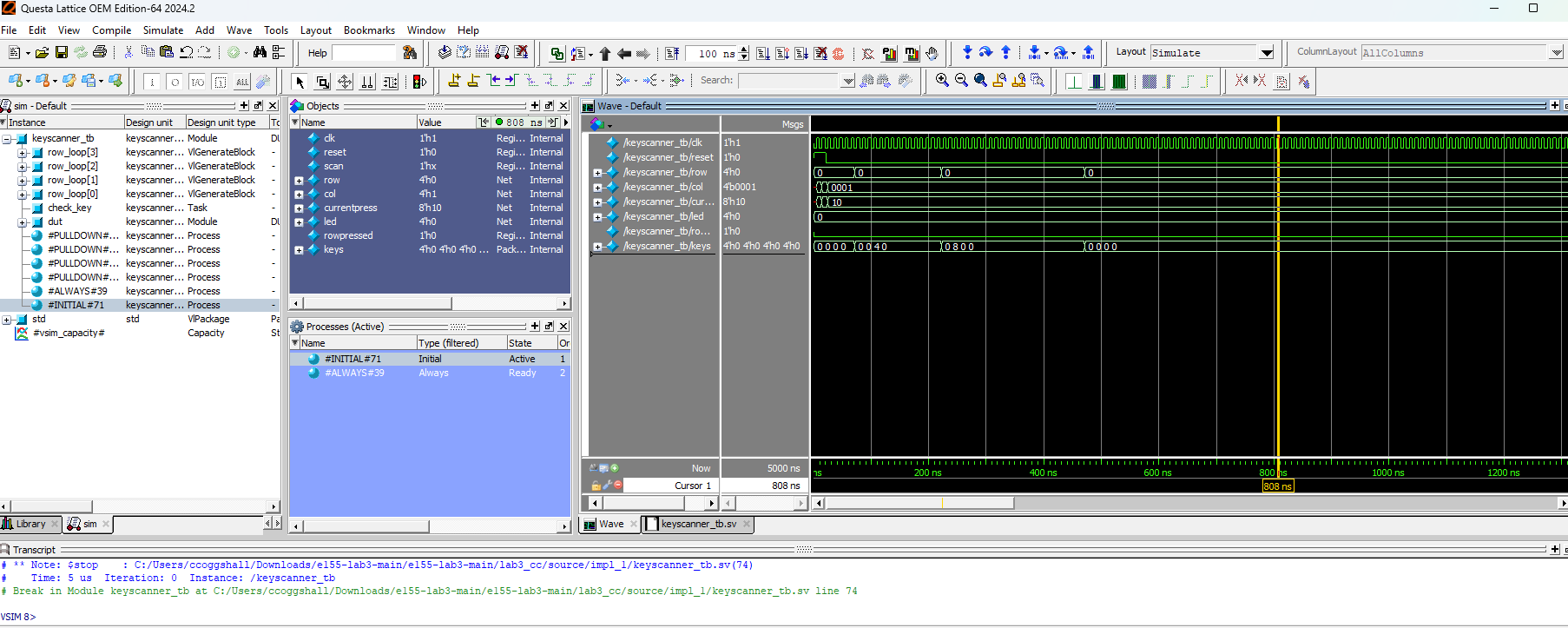
Task: Click the Save icon in the toolbar
Action: (62, 53)
